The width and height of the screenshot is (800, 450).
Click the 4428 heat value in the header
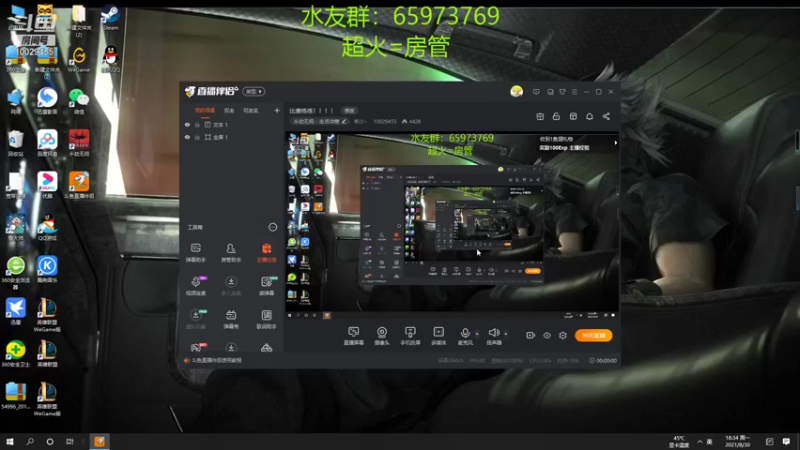tap(411, 121)
